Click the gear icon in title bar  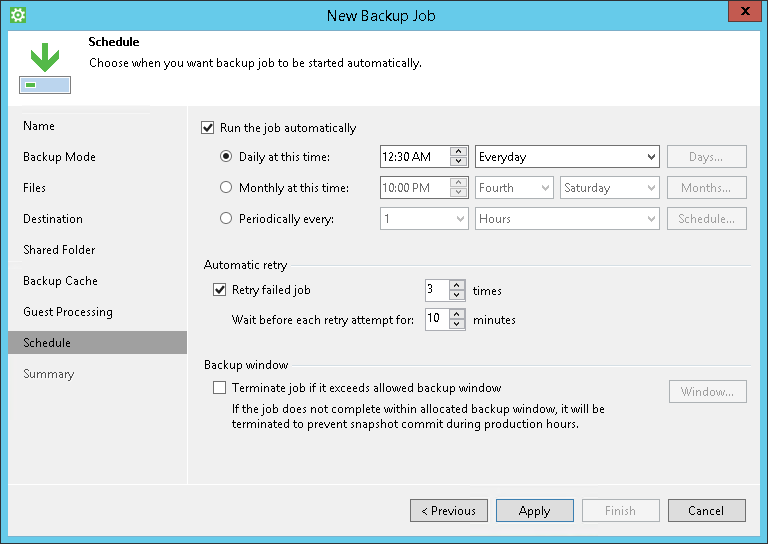pos(18,15)
